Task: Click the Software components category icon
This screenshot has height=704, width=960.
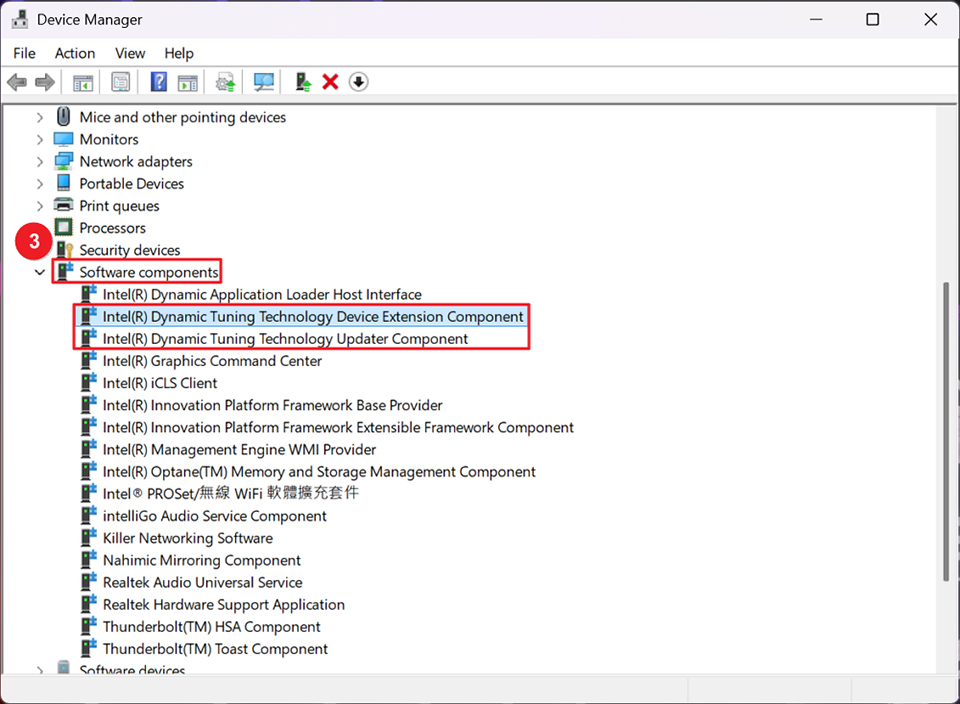Action: (65, 271)
